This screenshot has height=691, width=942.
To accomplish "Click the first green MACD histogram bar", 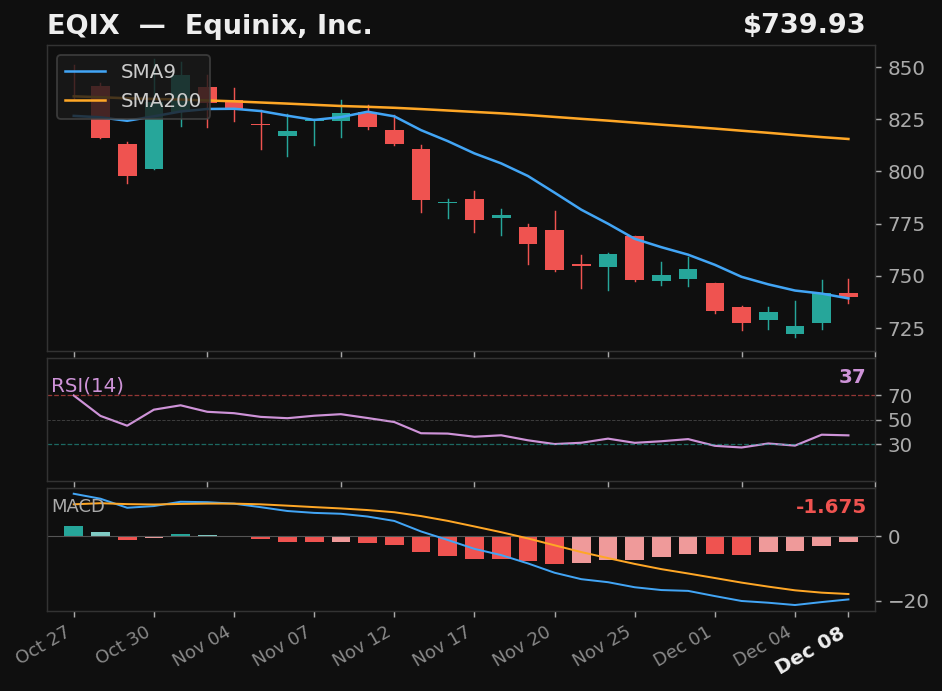I will [x=73, y=531].
